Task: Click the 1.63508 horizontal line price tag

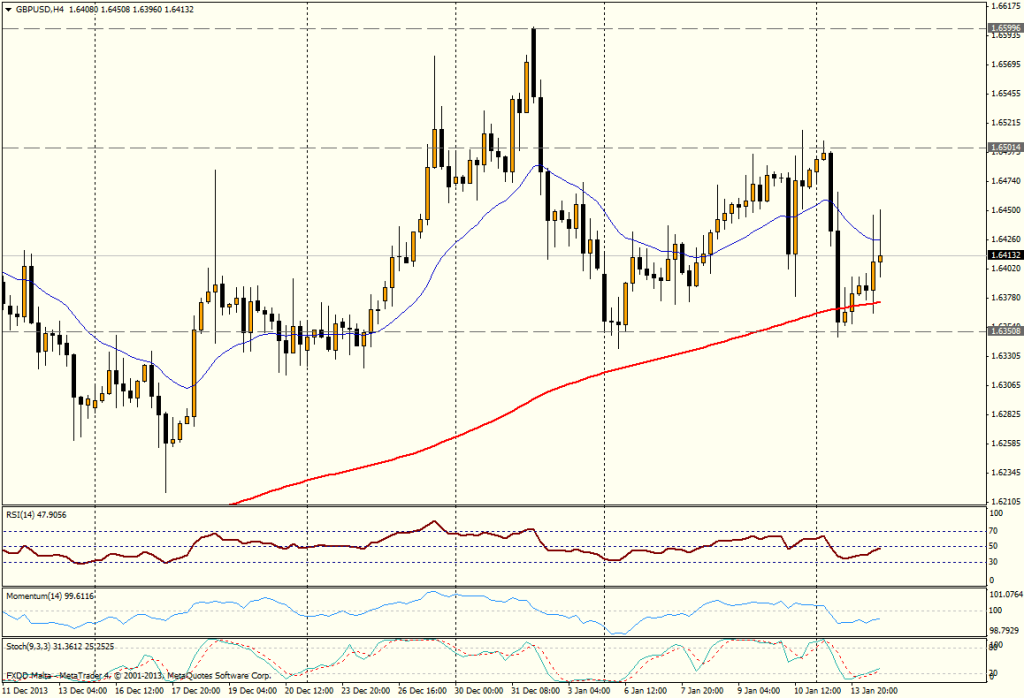Action: [1004, 330]
